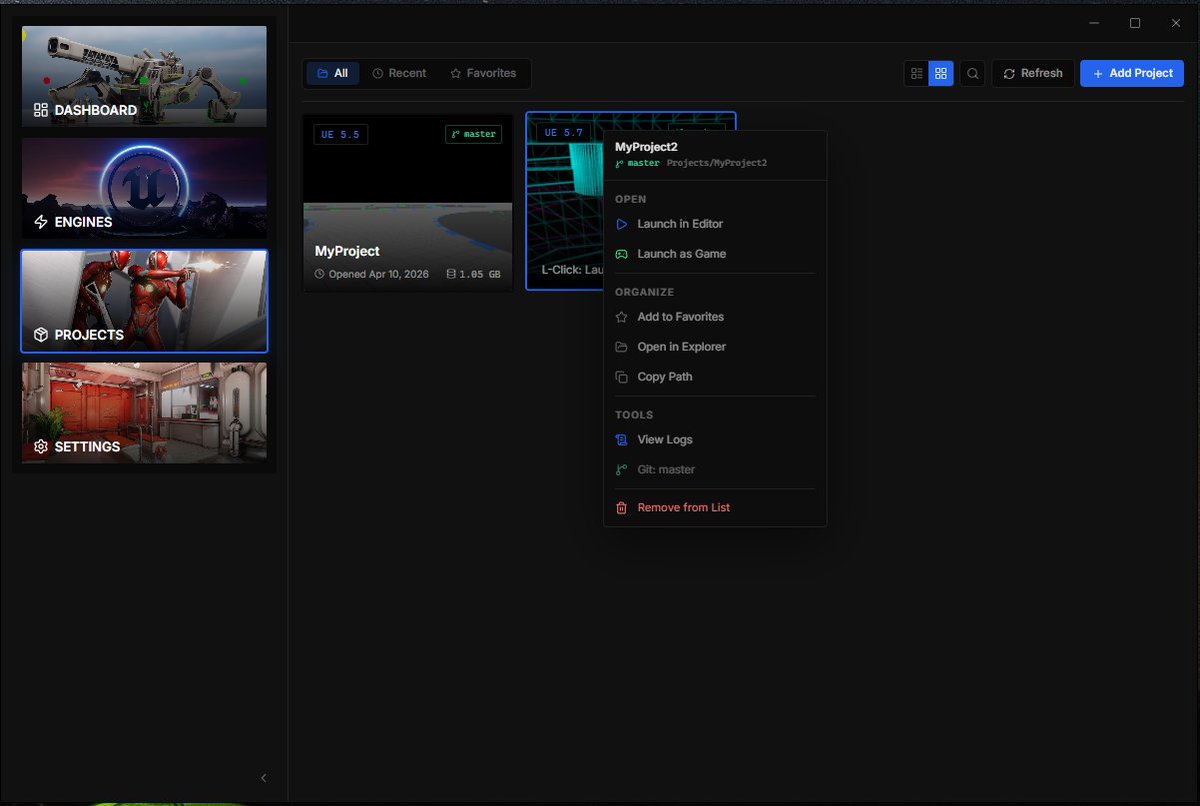Viewport: 1200px width, 806px height.
Task: Choose Add to Favorites
Action: (715, 317)
